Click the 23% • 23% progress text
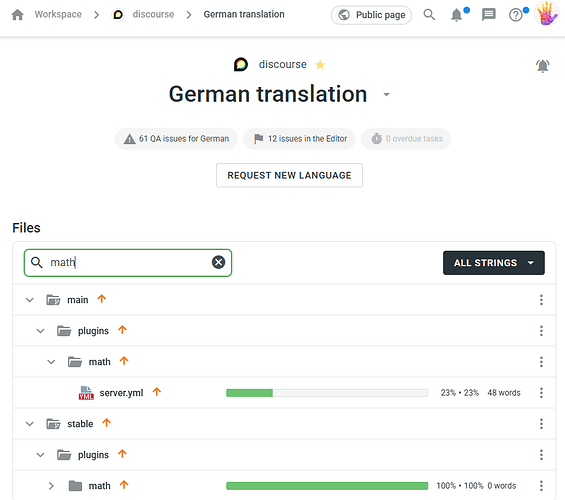This screenshot has height=500, width=565. point(459,393)
